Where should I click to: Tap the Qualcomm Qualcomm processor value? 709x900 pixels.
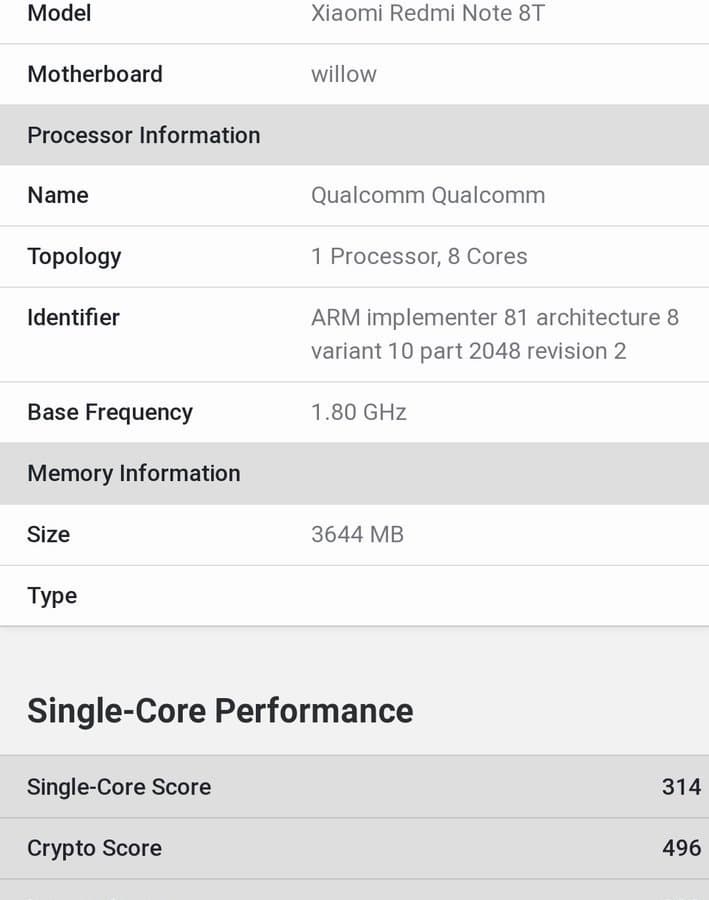[428, 196]
